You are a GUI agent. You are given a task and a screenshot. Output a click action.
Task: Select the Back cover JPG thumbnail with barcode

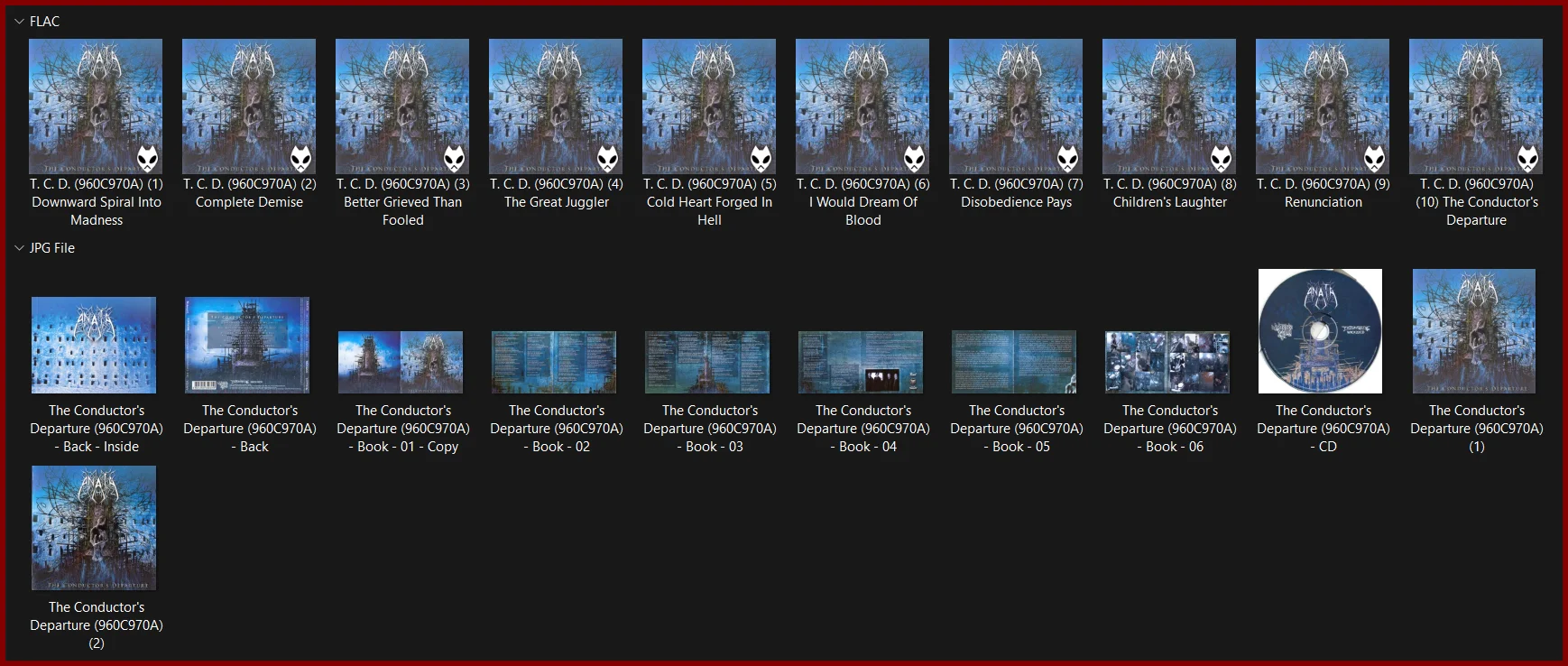(x=247, y=345)
